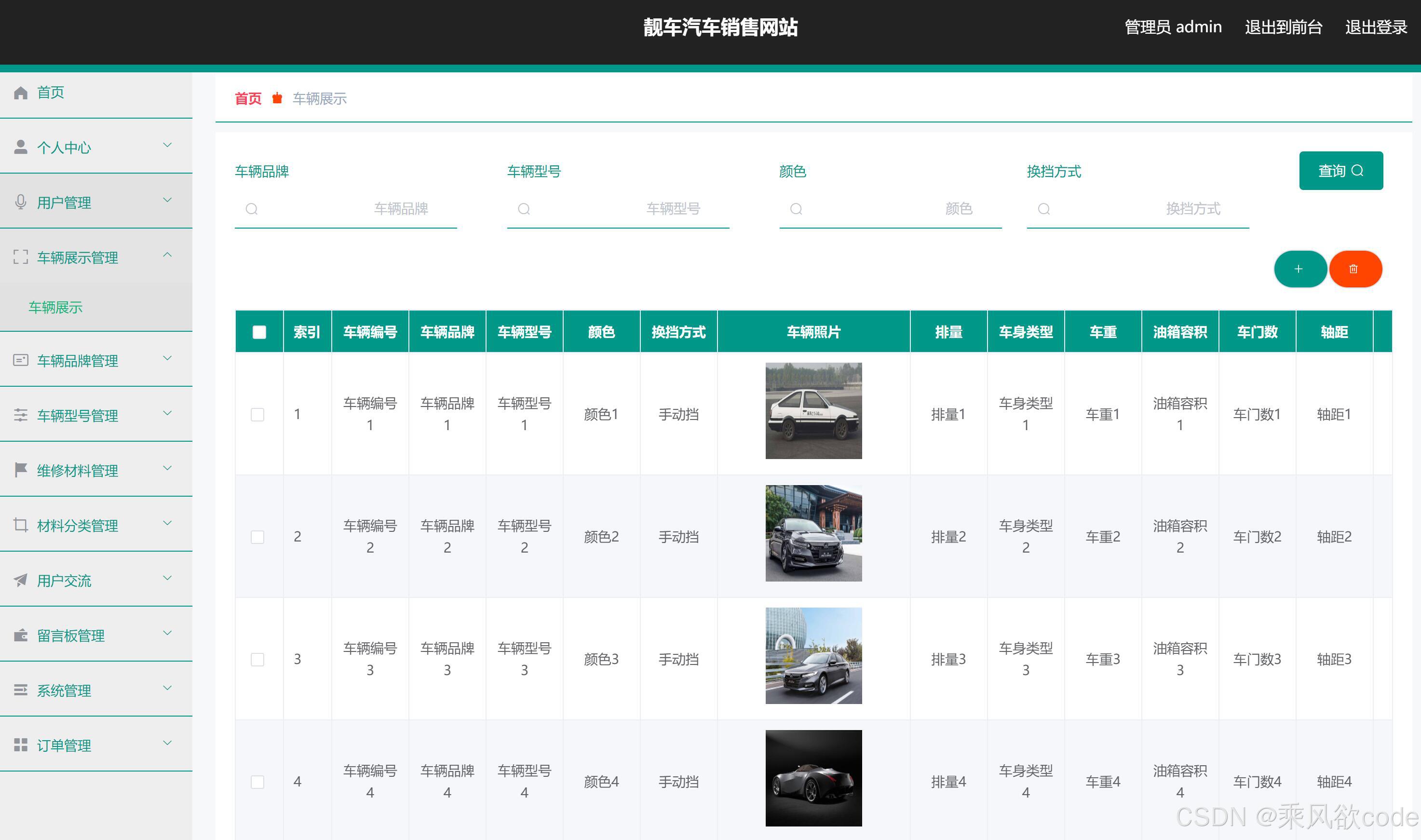Screen dimensions: 1421x840
Task: Check the checkbox for row index 1
Action: pyautogui.click(x=258, y=414)
